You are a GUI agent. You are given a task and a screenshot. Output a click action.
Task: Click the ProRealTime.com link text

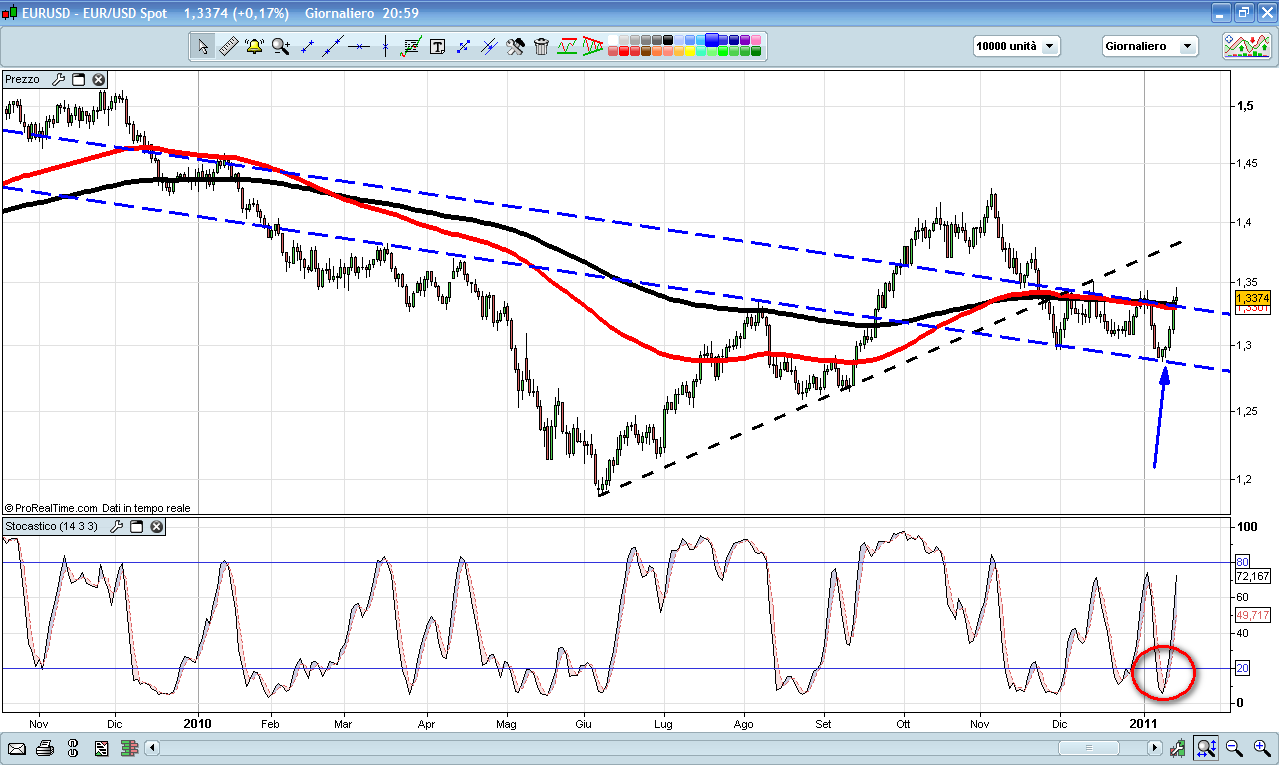57,508
